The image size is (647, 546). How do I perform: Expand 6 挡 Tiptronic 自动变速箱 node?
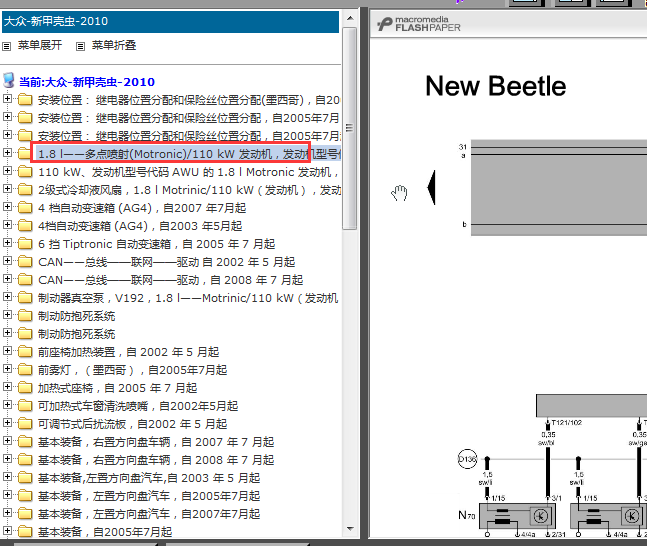7,243
